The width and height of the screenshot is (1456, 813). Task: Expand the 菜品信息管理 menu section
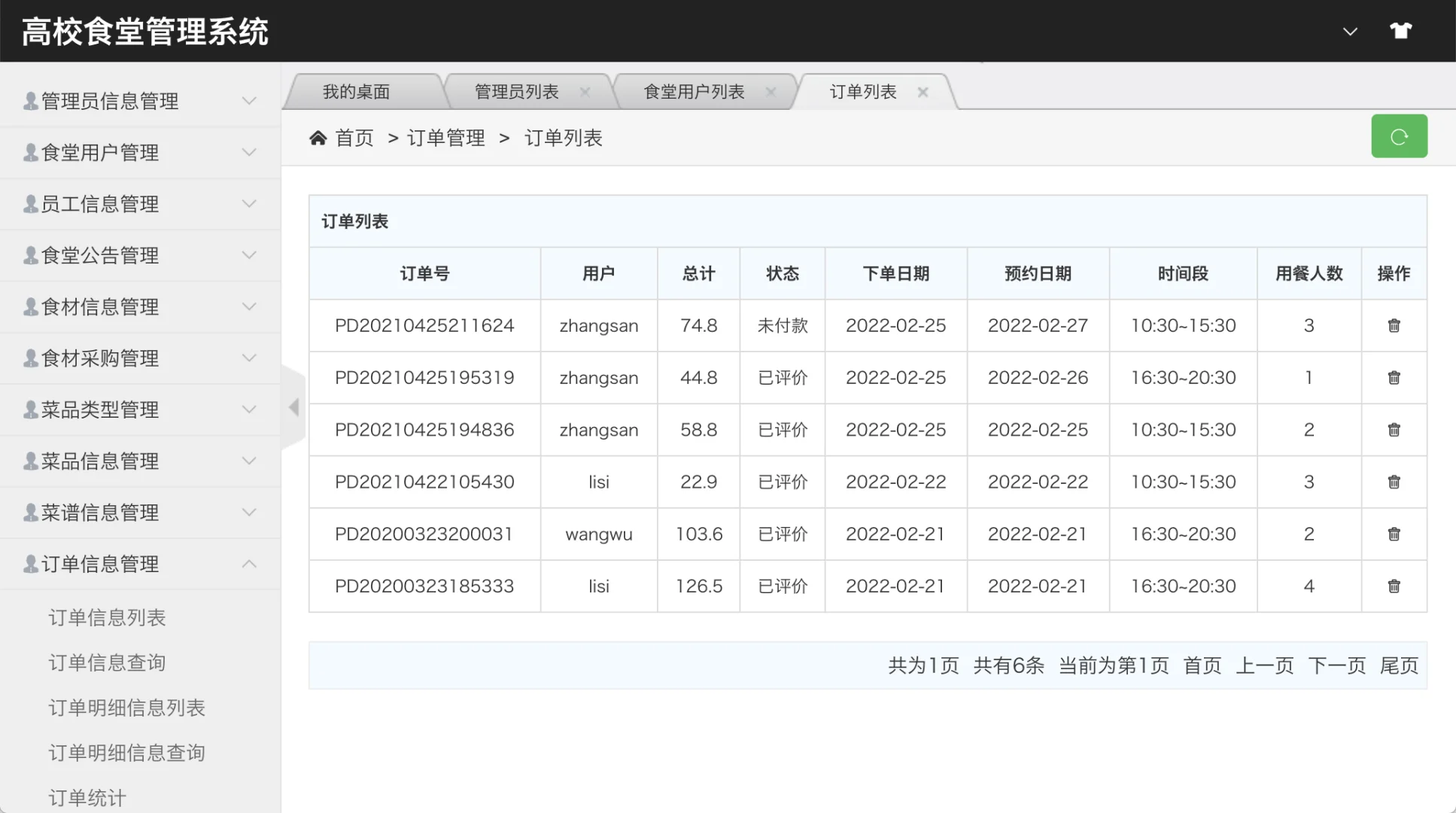[x=249, y=461]
